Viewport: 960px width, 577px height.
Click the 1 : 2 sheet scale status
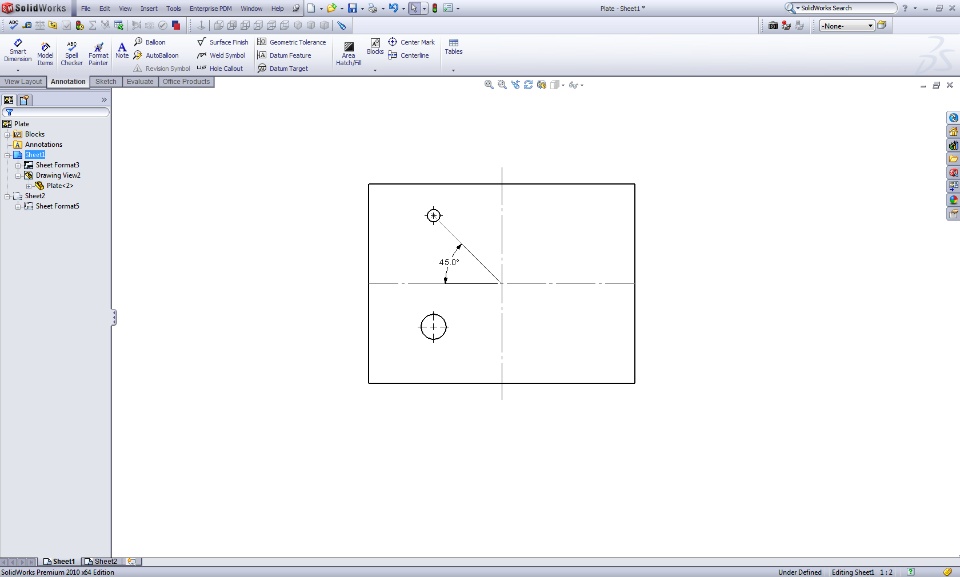tap(886, 572)
